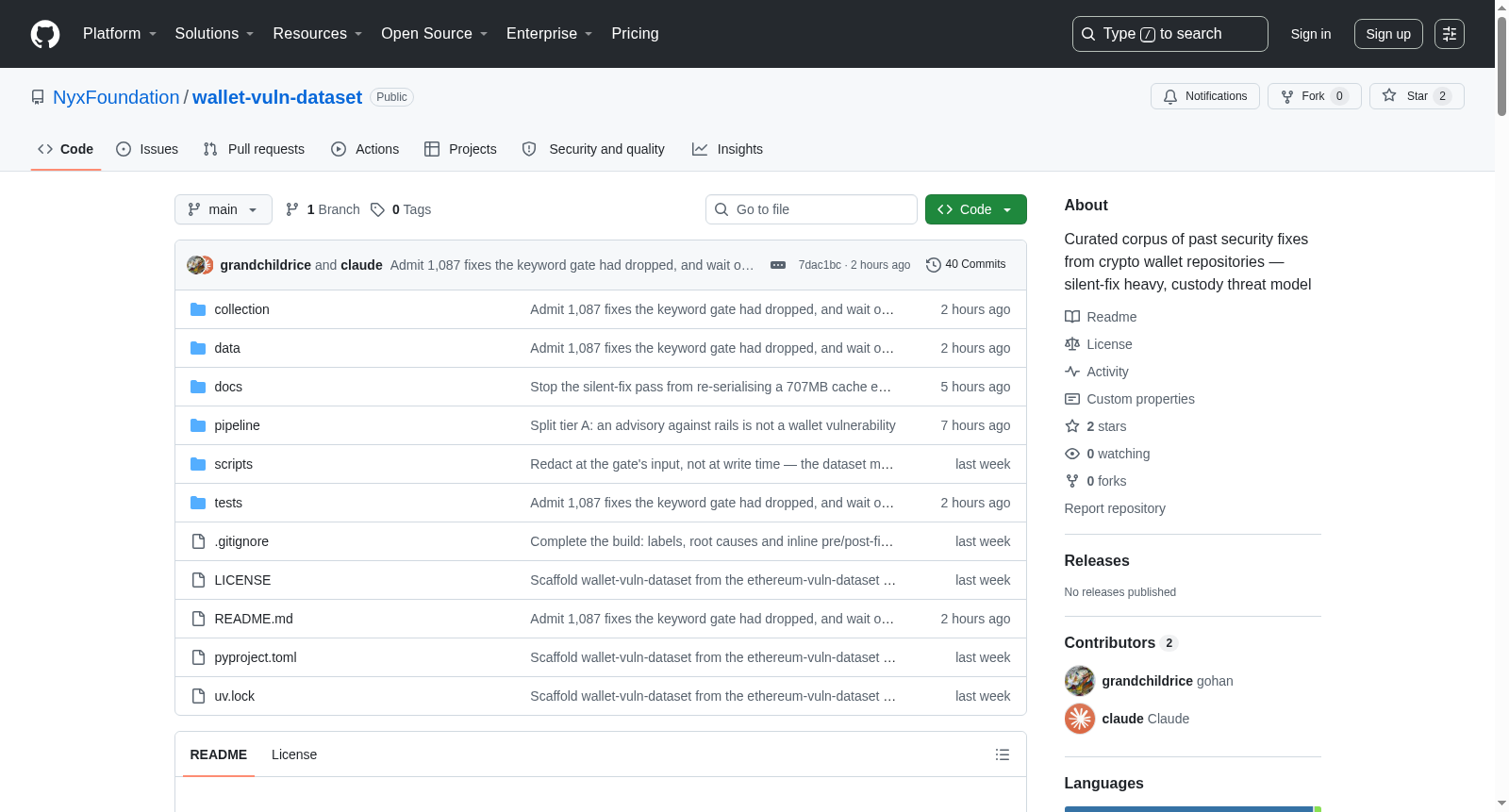Expand the Open Source menu
Screen dimensions: 1509x812
pyautogui.click(x=435, y=34)
